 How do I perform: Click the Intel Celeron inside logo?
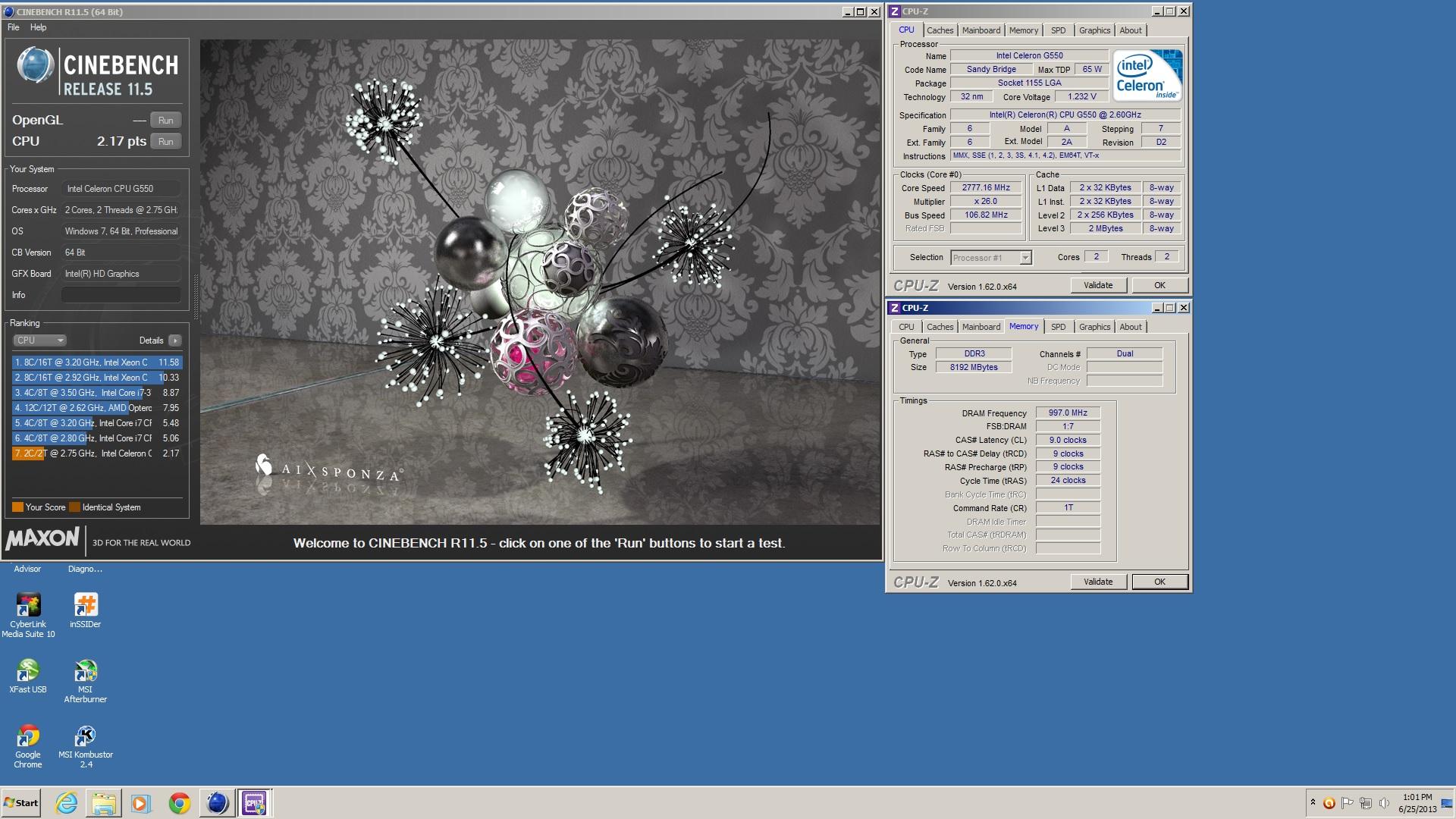[x=1148, y=75]
